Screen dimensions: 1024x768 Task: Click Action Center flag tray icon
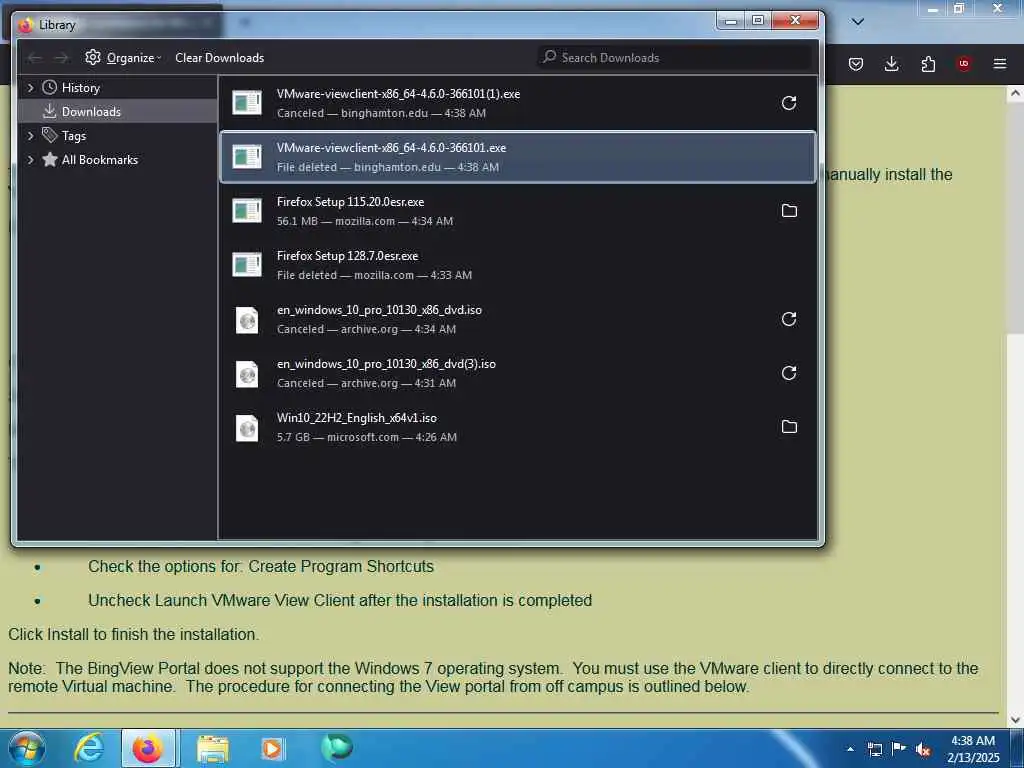click(899, 748)
